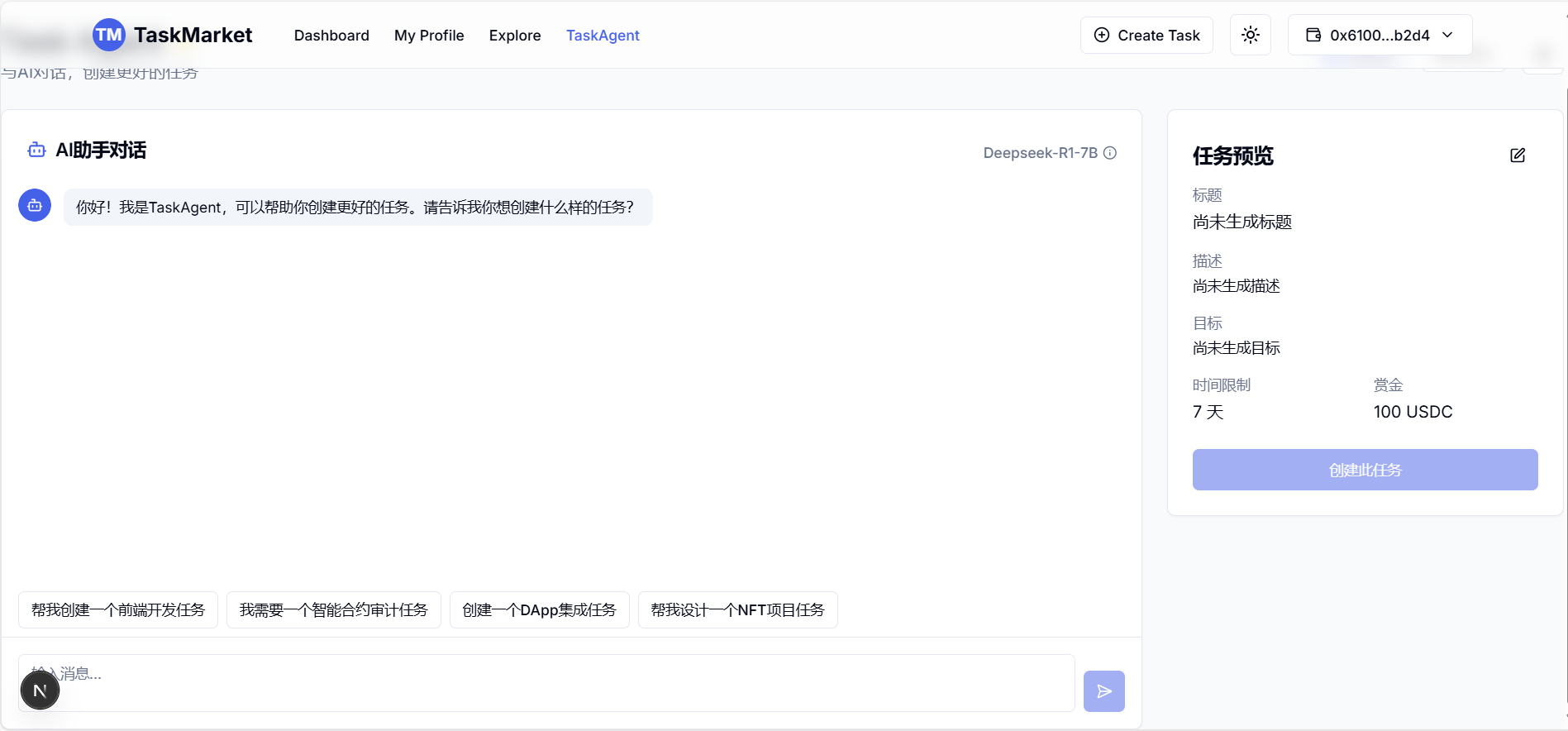Viewport: 1568px width, 731px height.
Task: Click the Create Task button
Action: click(1146, 36)
